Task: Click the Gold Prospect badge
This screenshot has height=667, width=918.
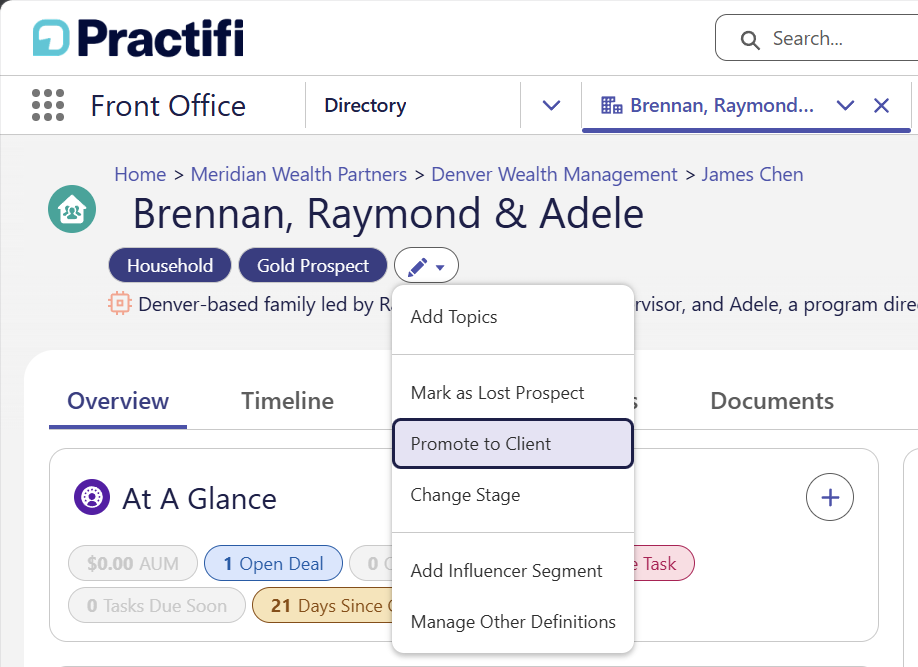Action: 313,265
